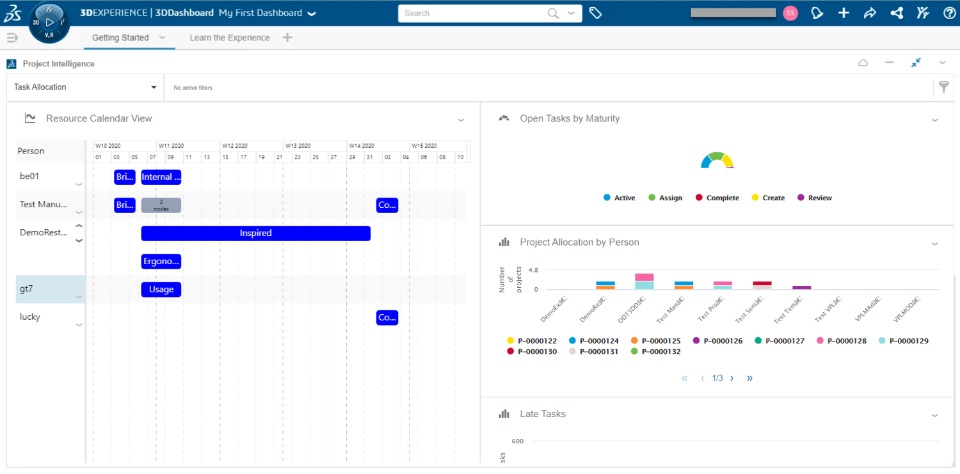Open the 6WTags tag icon
Screen dimensions: 960x474
(x=595, y=13)
